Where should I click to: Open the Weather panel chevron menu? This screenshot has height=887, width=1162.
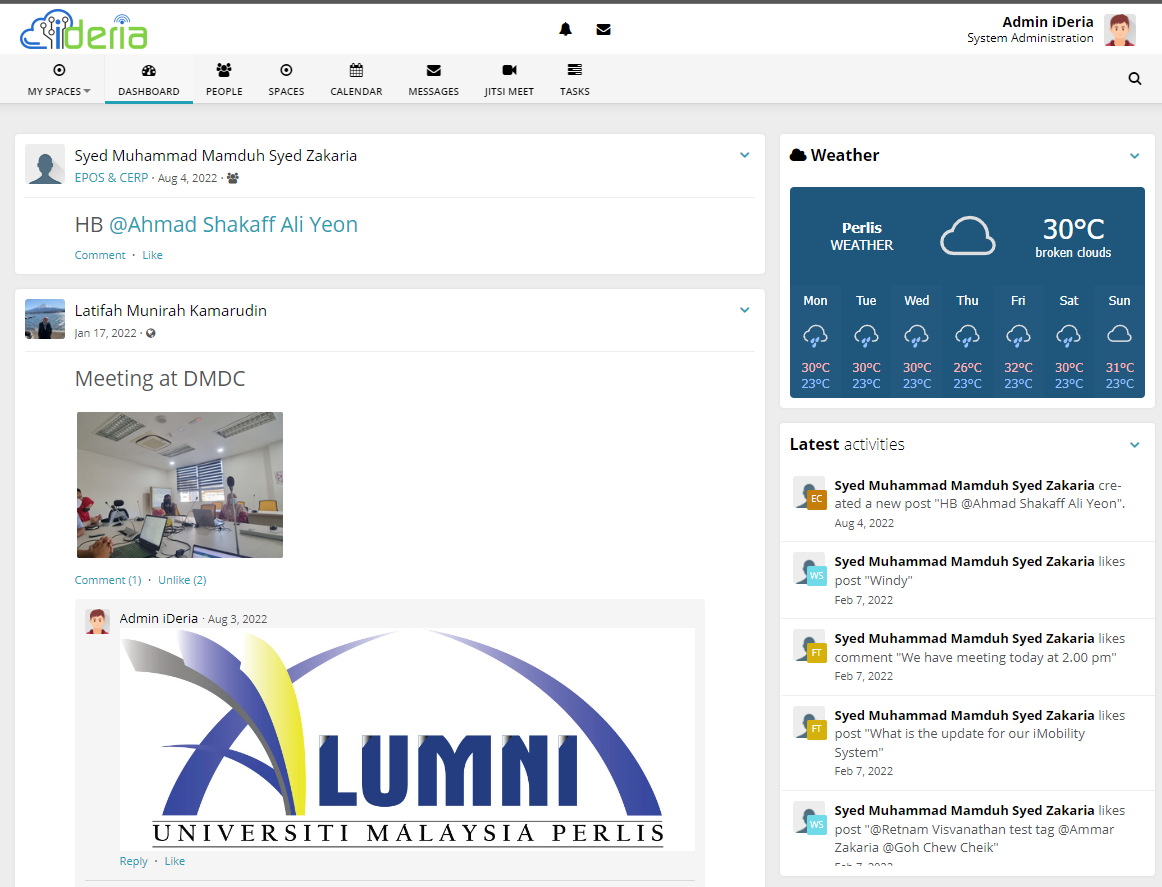point(1134,156)
